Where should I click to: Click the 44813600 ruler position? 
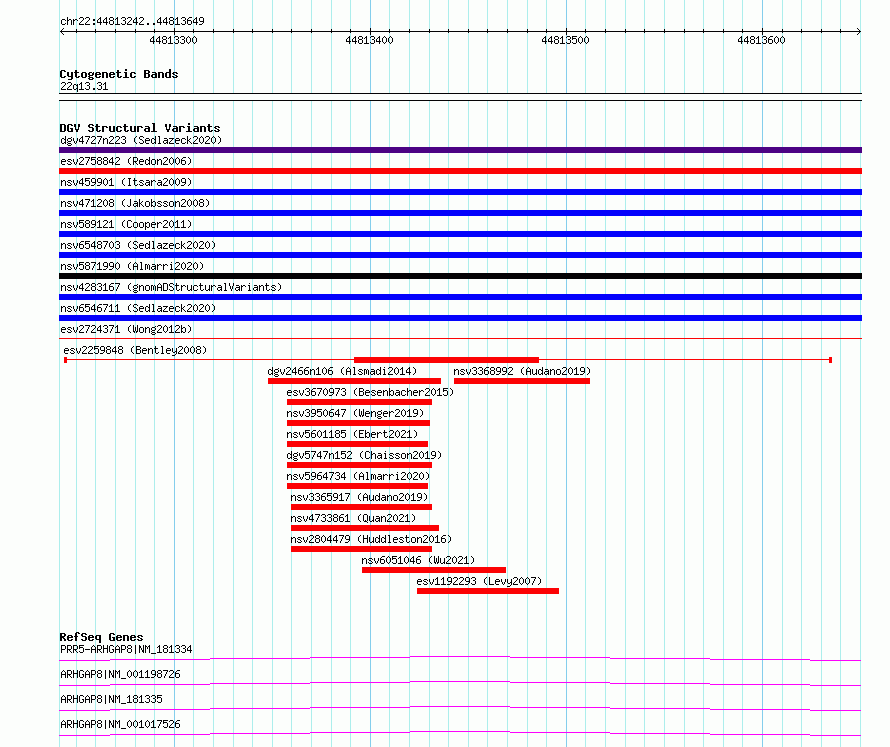click(x=761, y=40)
